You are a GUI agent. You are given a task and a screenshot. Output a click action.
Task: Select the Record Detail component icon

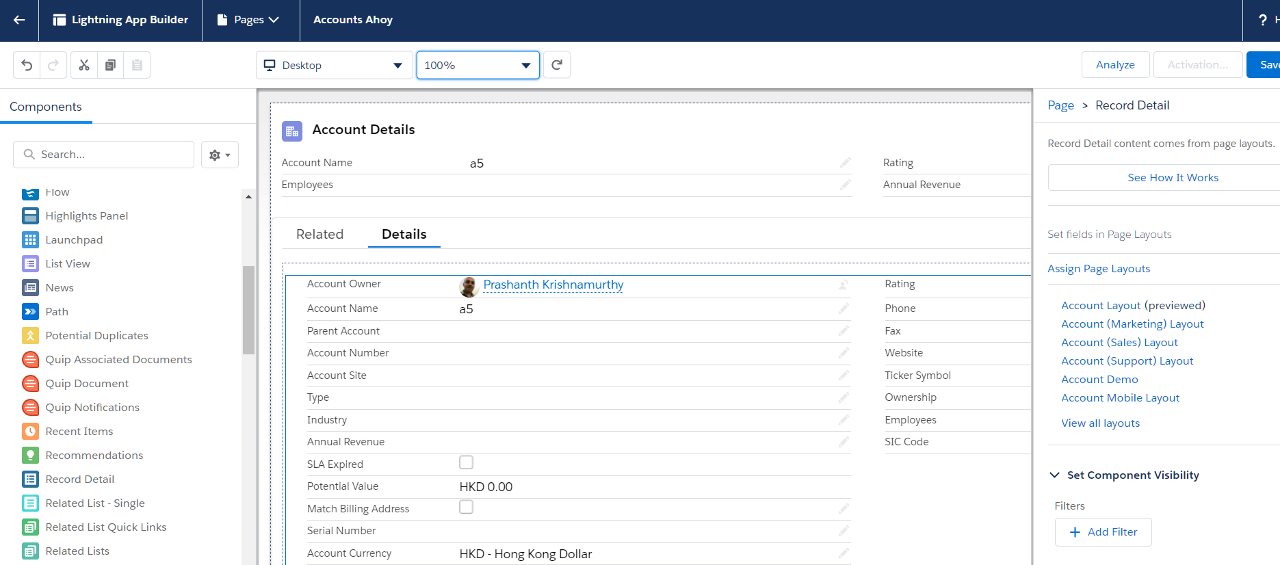(x=30, y=480)
